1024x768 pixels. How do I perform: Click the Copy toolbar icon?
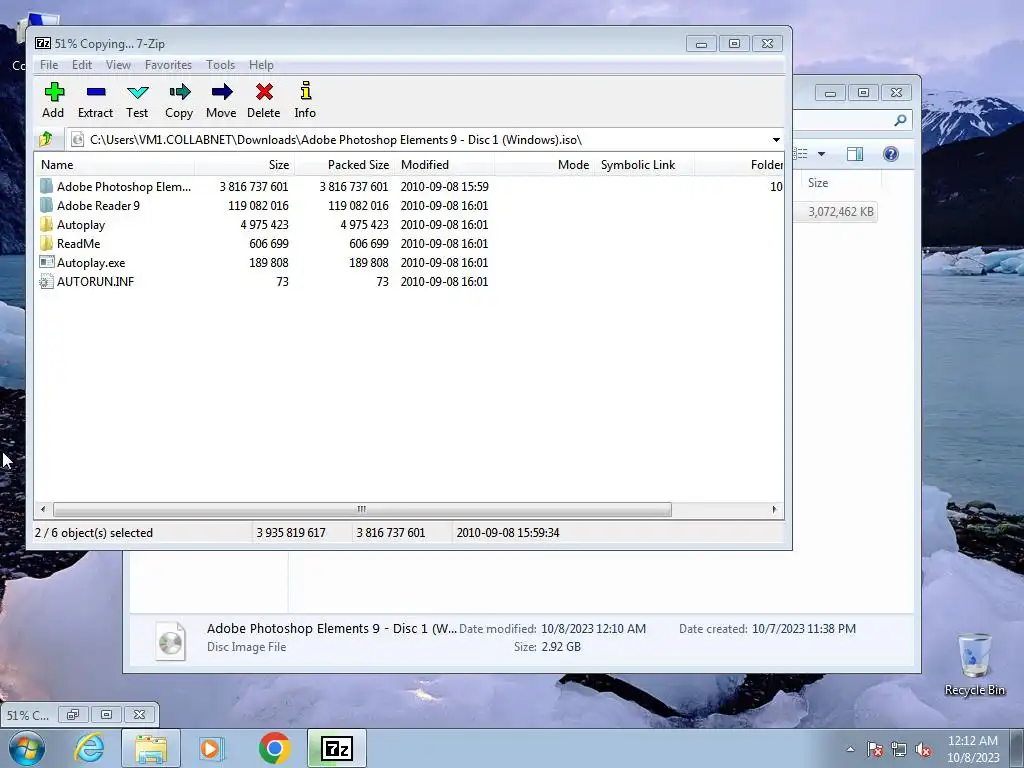179,100
